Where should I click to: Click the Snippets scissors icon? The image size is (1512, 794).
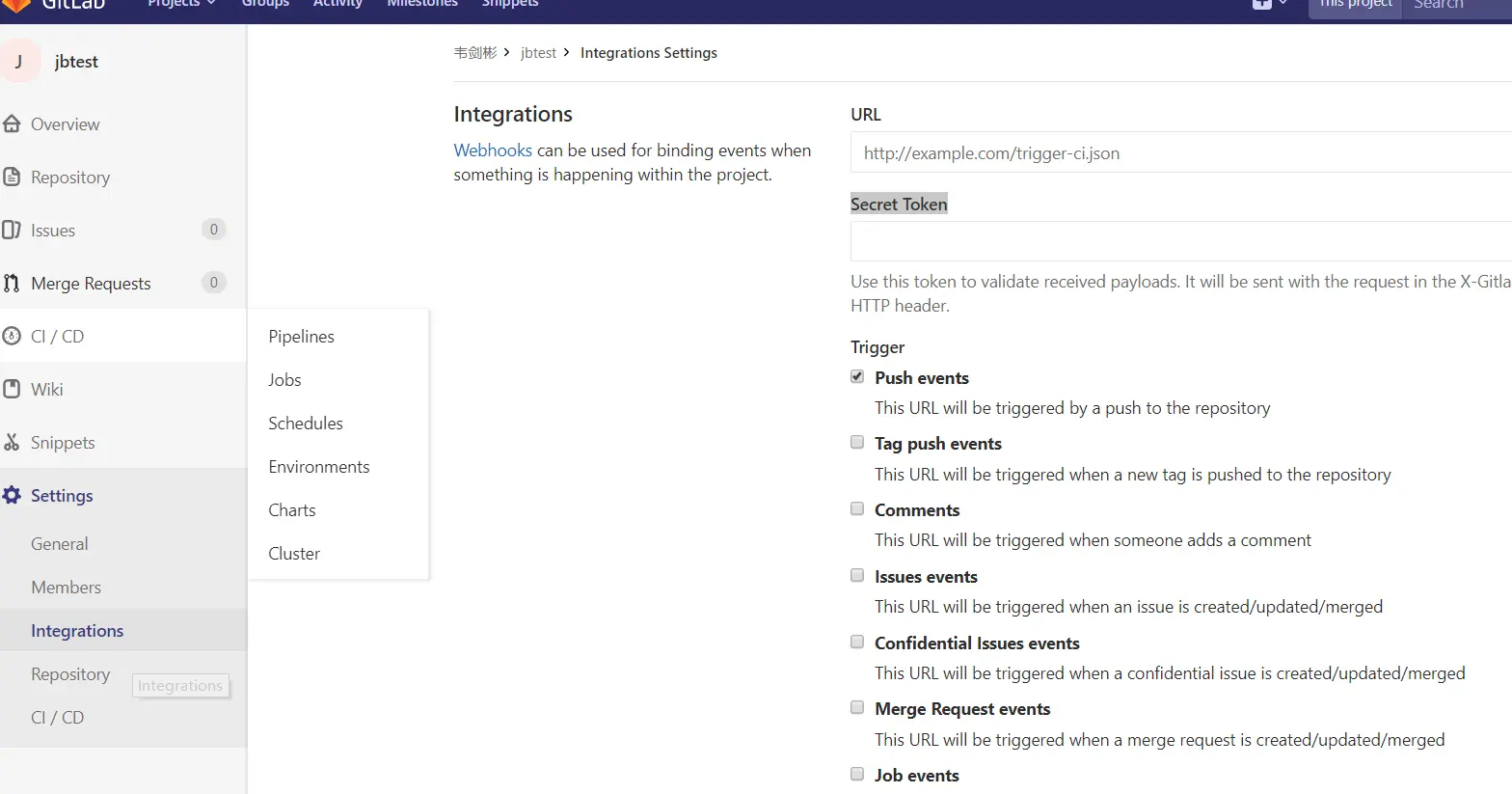[12, 443]
